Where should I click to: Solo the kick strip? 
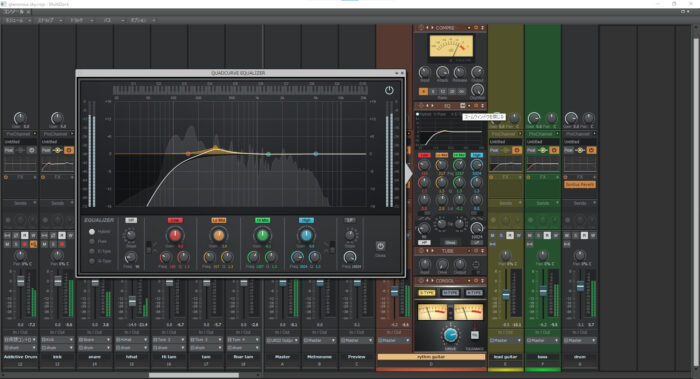53,244
